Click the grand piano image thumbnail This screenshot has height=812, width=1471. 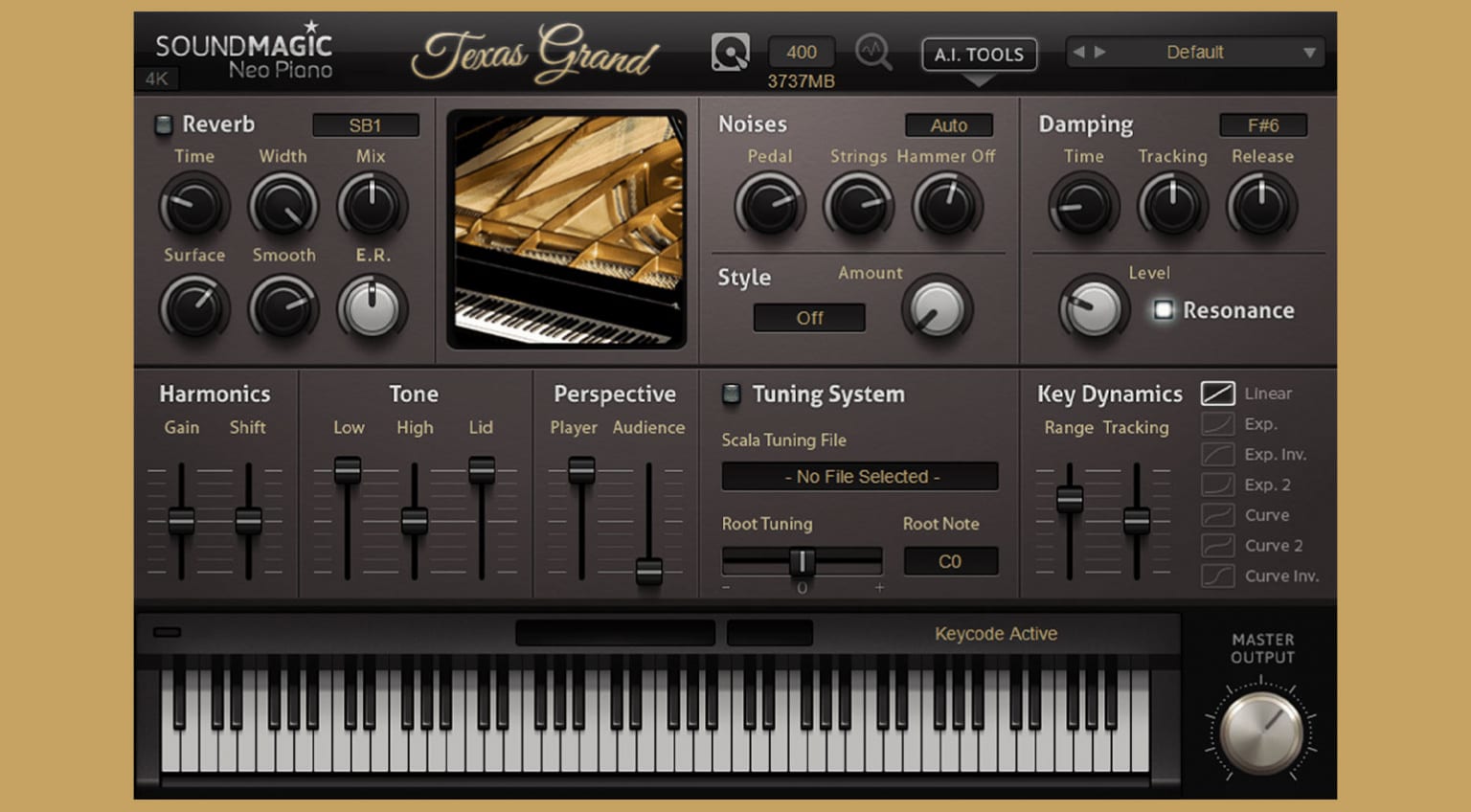(567, 230)
